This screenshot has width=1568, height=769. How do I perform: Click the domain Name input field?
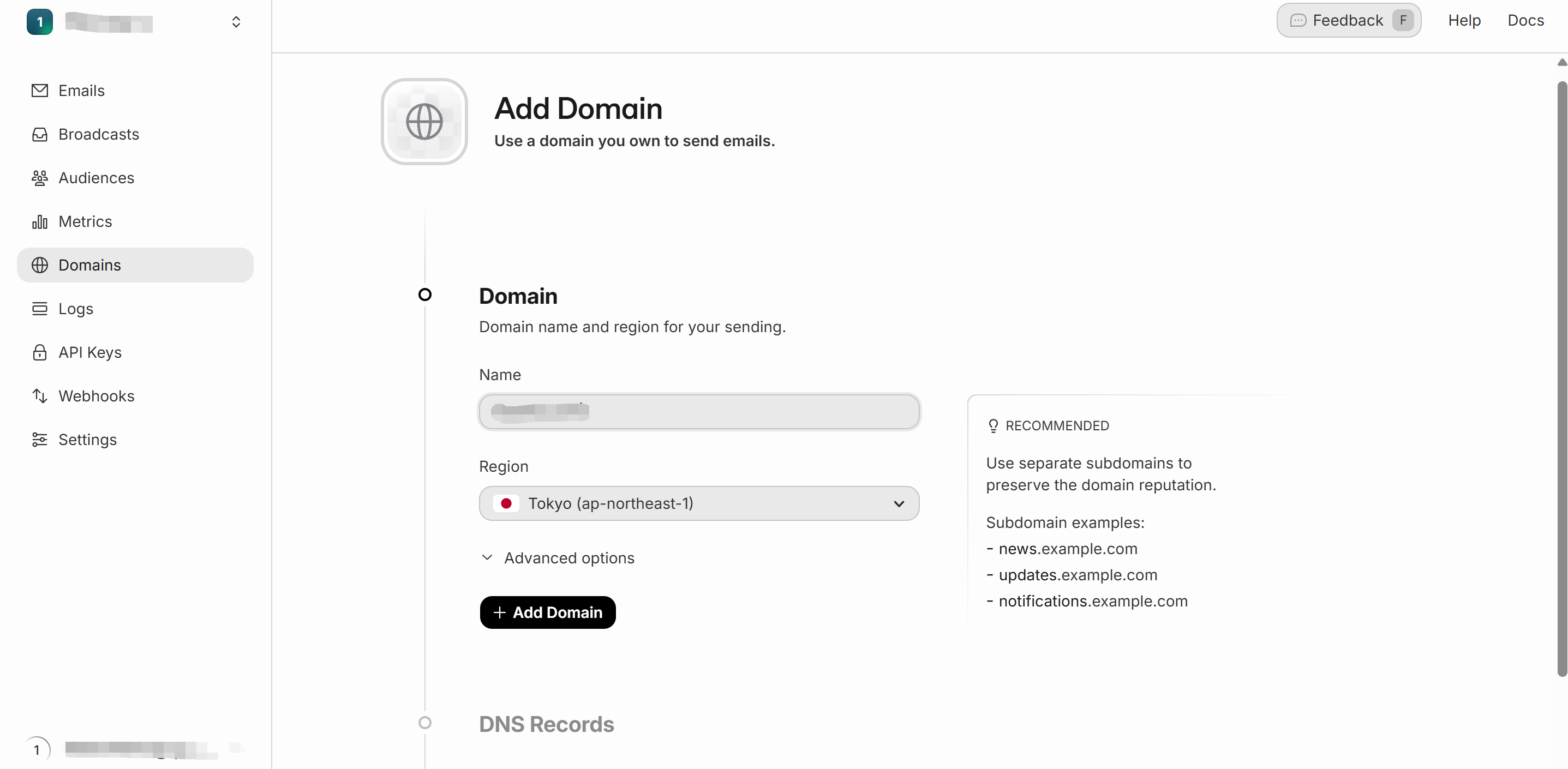pyautogui.click(x=699, y=412)
